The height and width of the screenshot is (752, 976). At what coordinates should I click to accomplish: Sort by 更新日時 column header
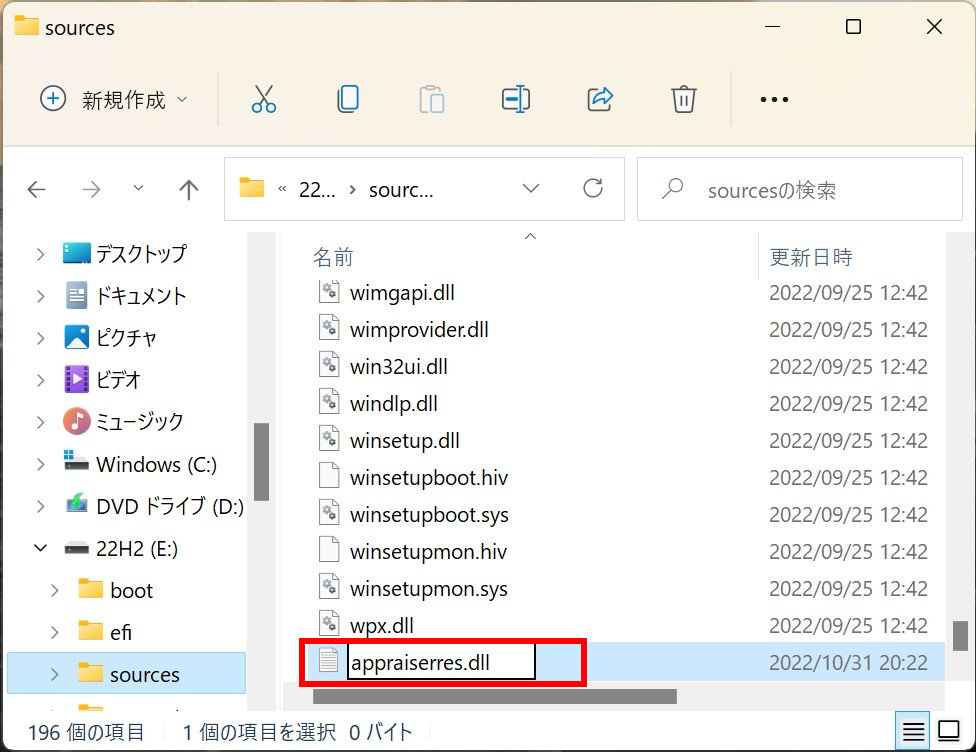click(x=811, y=256)
